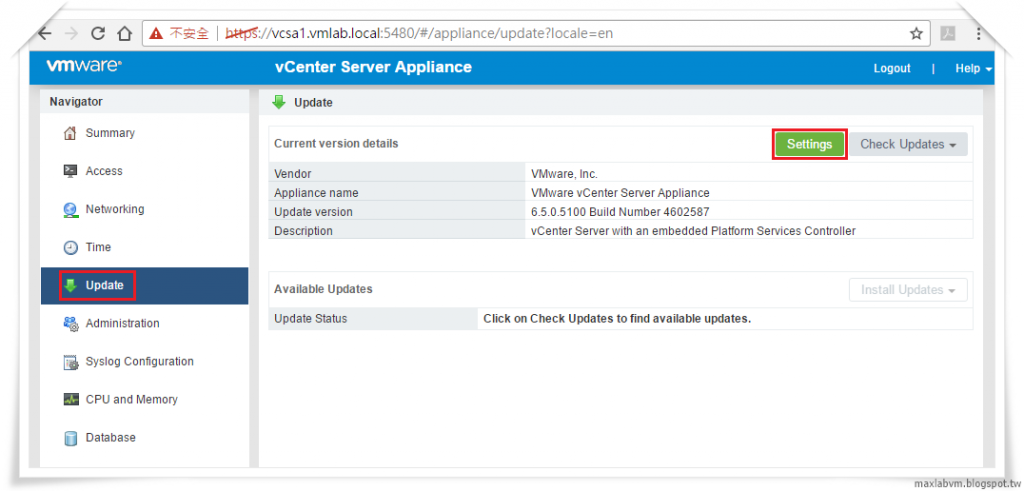Click the Available Updates heading

[x=323, y=289]
